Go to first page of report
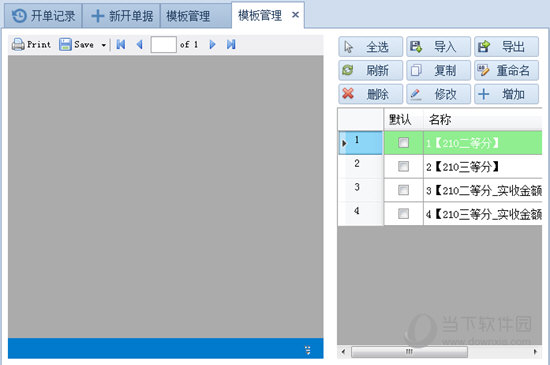The height and width of the screenshot is (365, 550). click(121, 45)
